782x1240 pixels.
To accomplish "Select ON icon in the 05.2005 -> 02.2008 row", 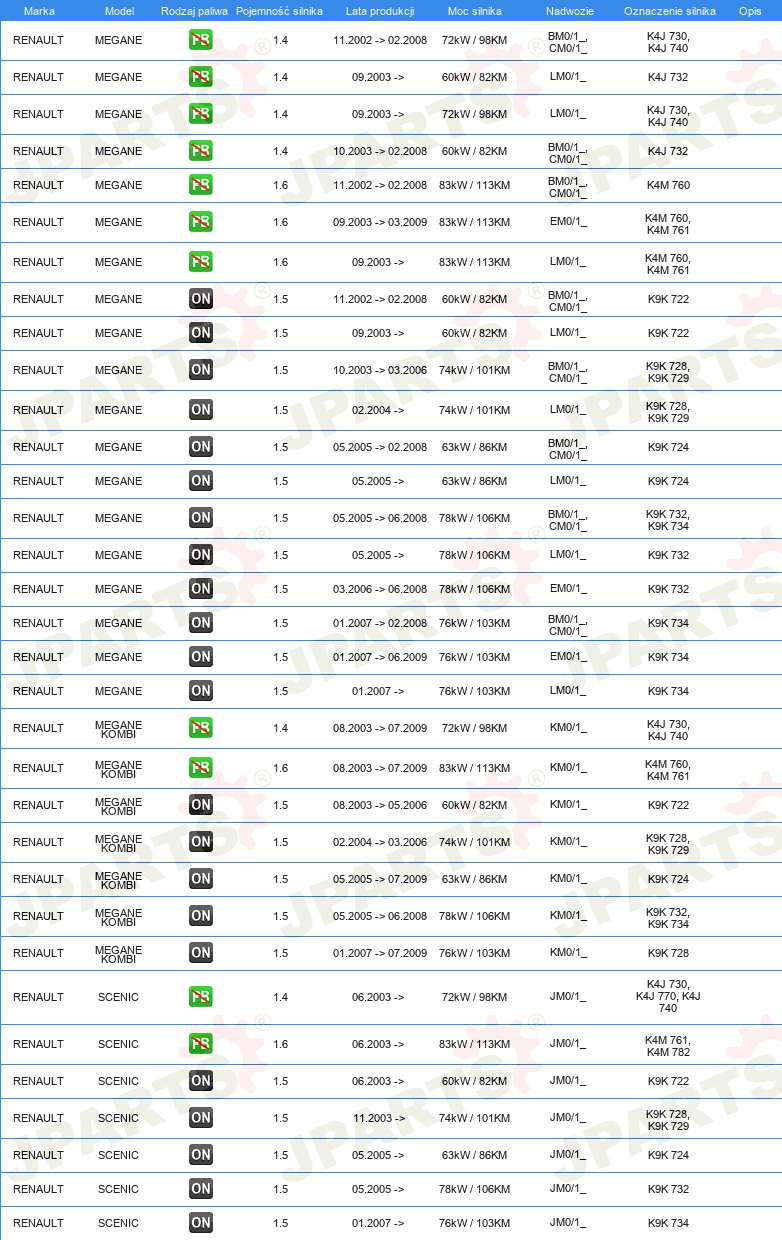I will click(x=201, y=447).
